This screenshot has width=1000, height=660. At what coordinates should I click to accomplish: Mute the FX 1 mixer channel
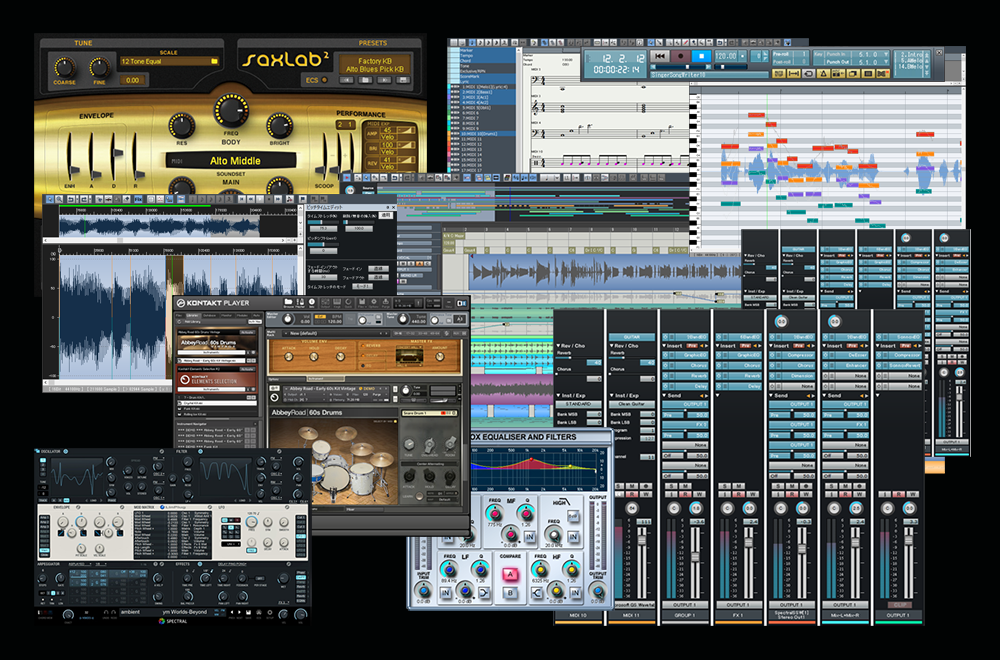pos(739,486)
